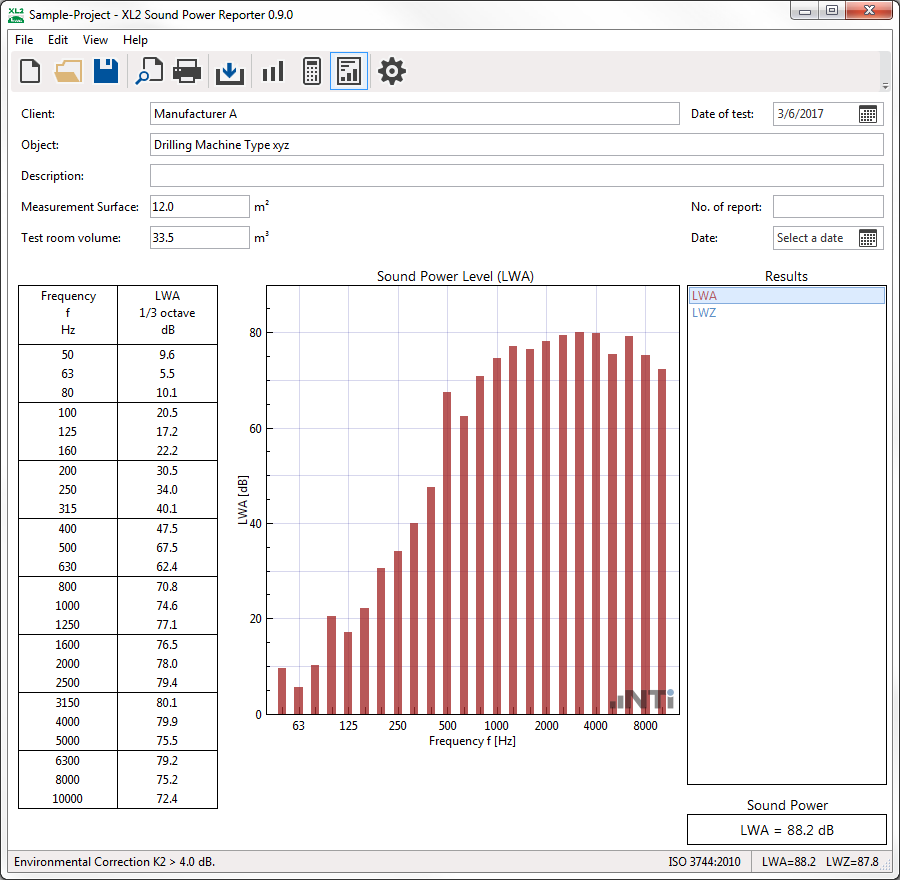Select LWZ in the Results list

704,313
